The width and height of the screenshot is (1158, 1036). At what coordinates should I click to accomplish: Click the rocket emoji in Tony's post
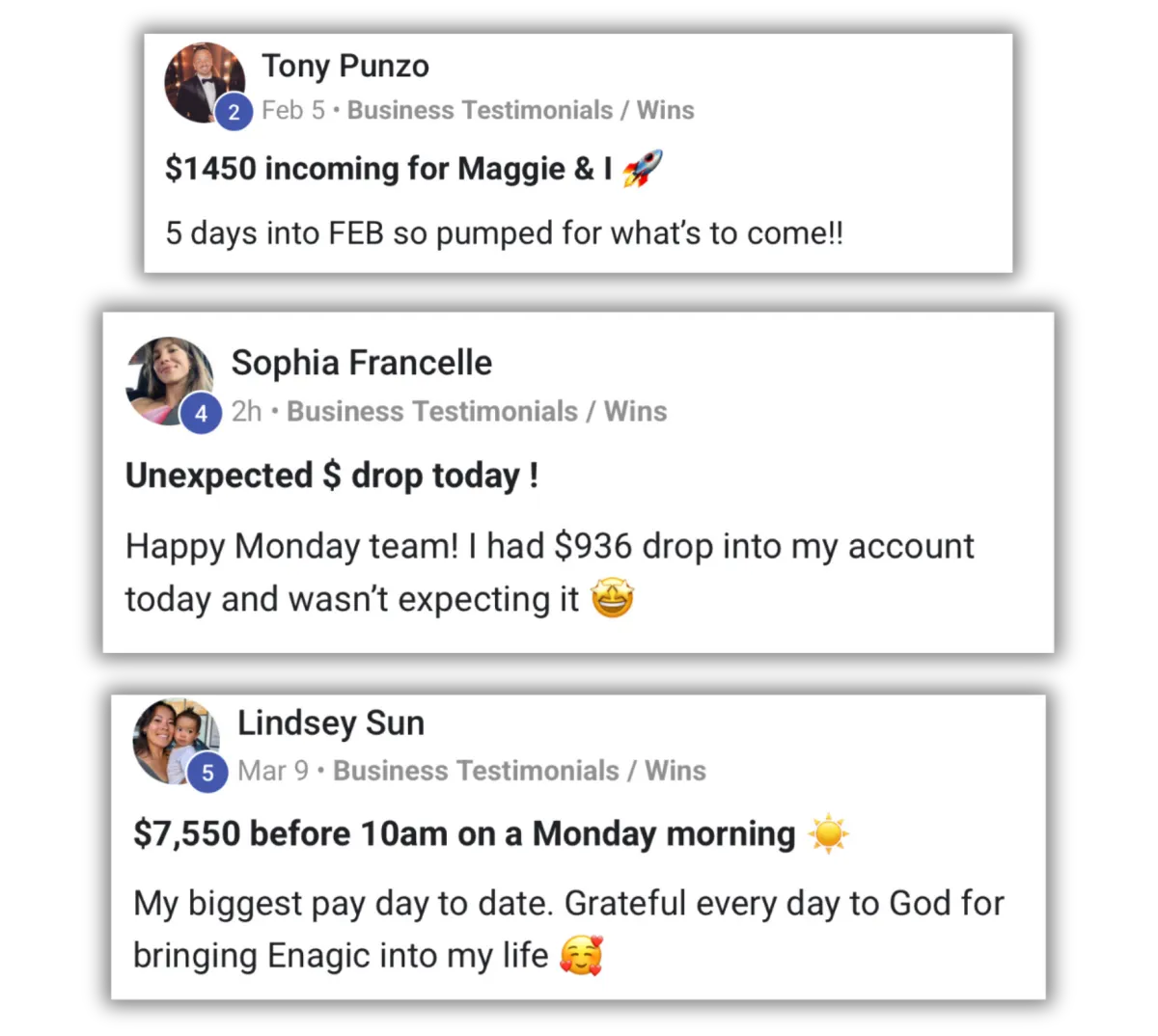(642, 169)
